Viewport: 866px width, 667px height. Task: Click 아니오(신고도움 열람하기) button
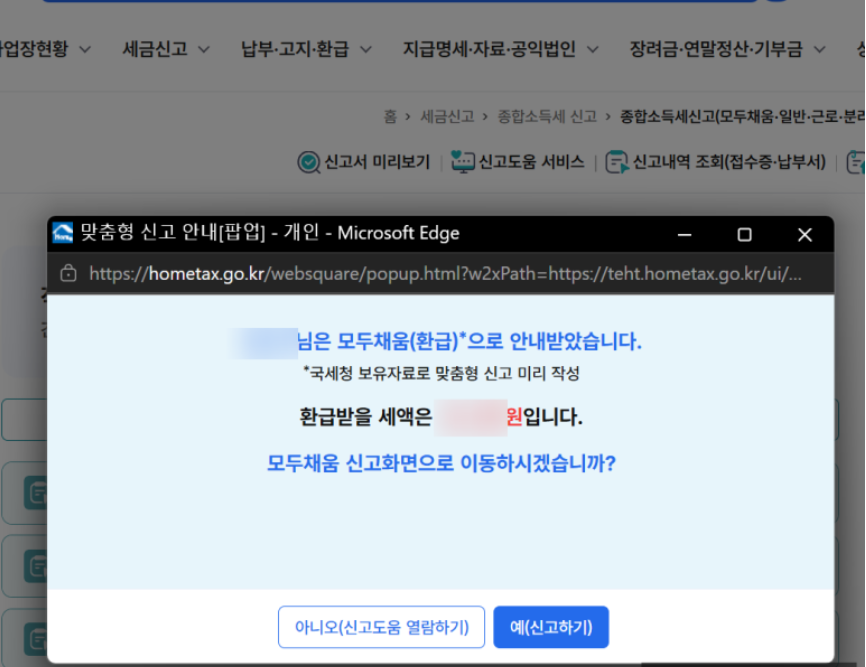tap(381, 627)
